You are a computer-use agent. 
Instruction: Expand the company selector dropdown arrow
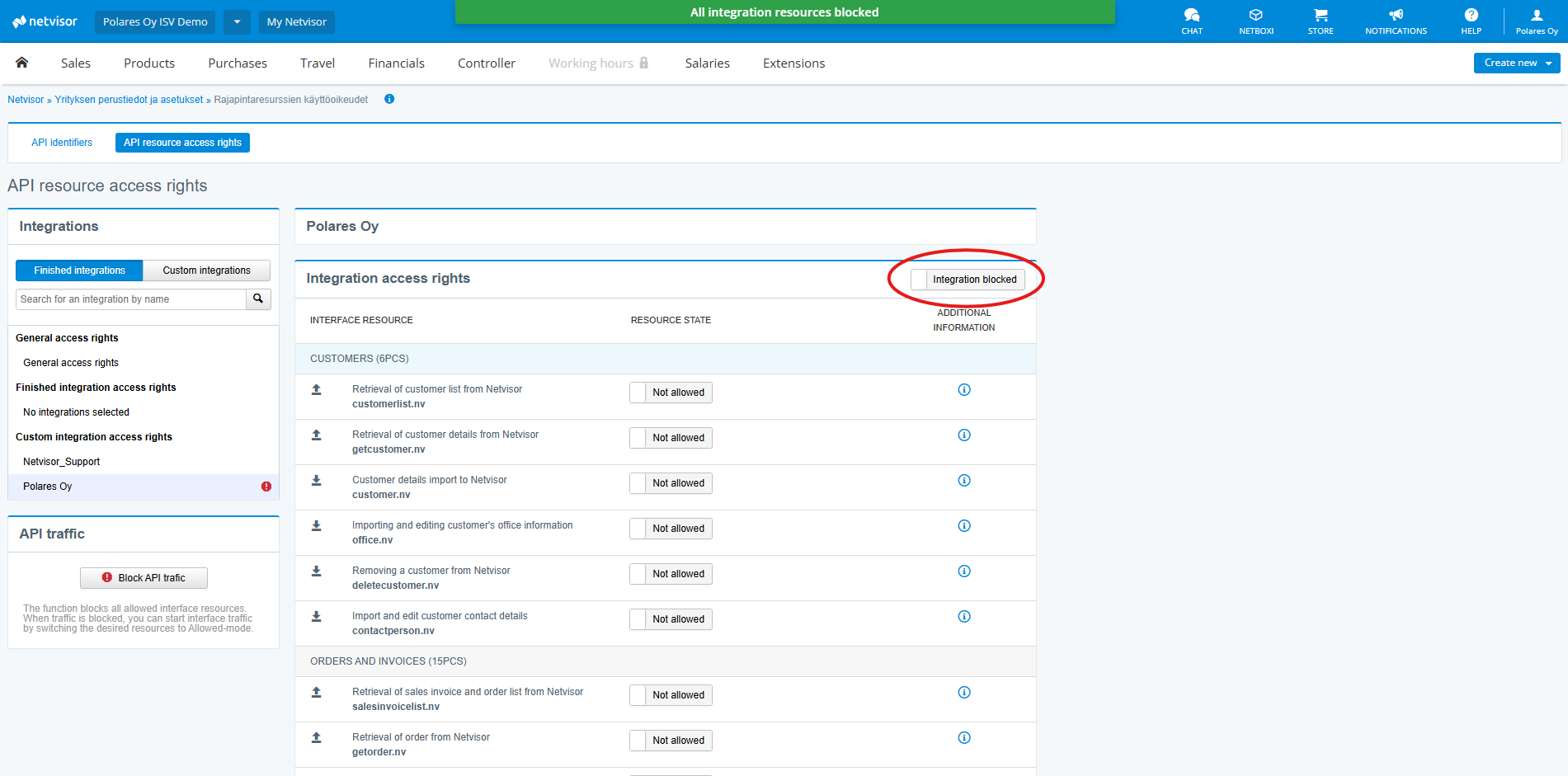237,22
